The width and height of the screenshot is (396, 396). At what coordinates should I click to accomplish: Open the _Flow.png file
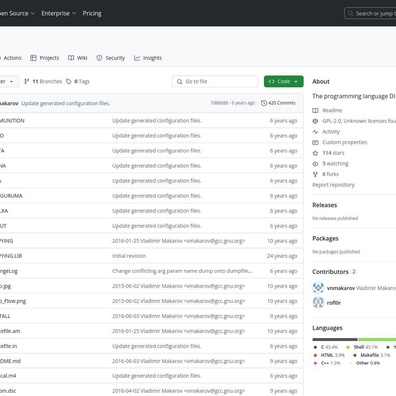coord(13,301)
